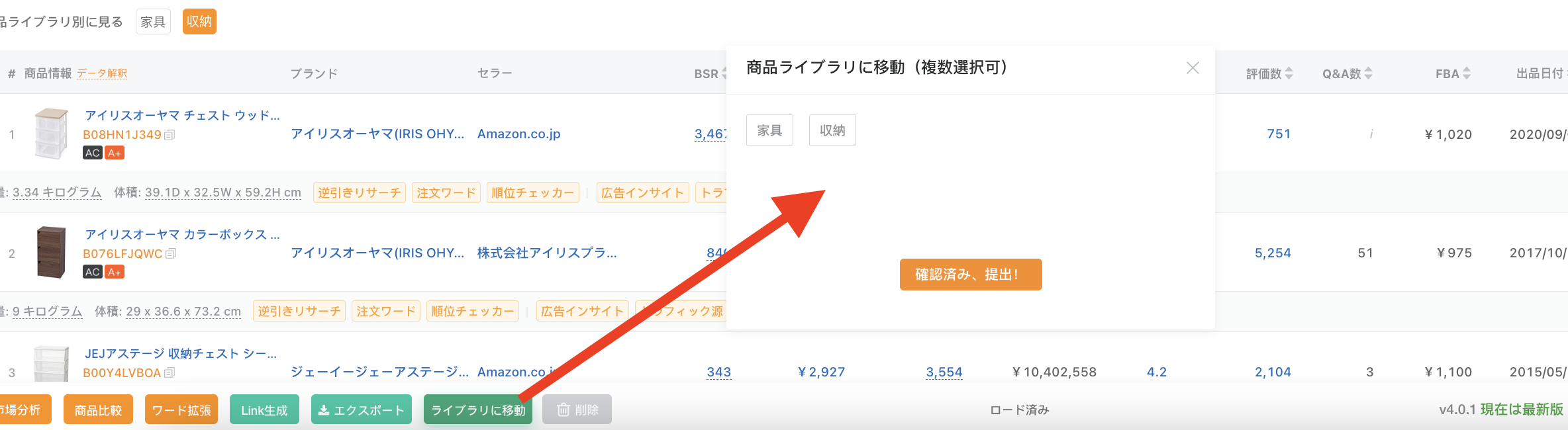Copy ASIN B00Y4LVBOA using copy icon

[x=170, y=372]
